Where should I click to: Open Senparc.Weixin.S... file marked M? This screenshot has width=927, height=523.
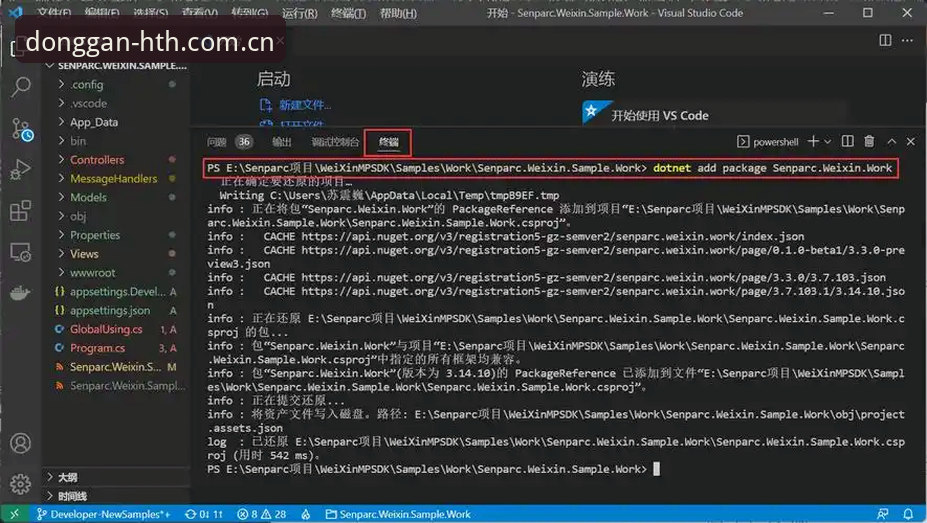[116, 367]
